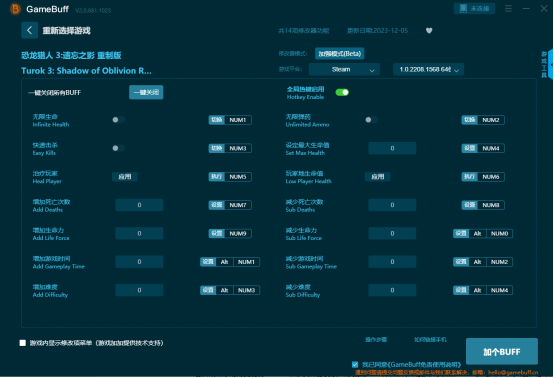Toggle Infinite Health switch
The width and height of the screenshot is (554, 378).
118,120
